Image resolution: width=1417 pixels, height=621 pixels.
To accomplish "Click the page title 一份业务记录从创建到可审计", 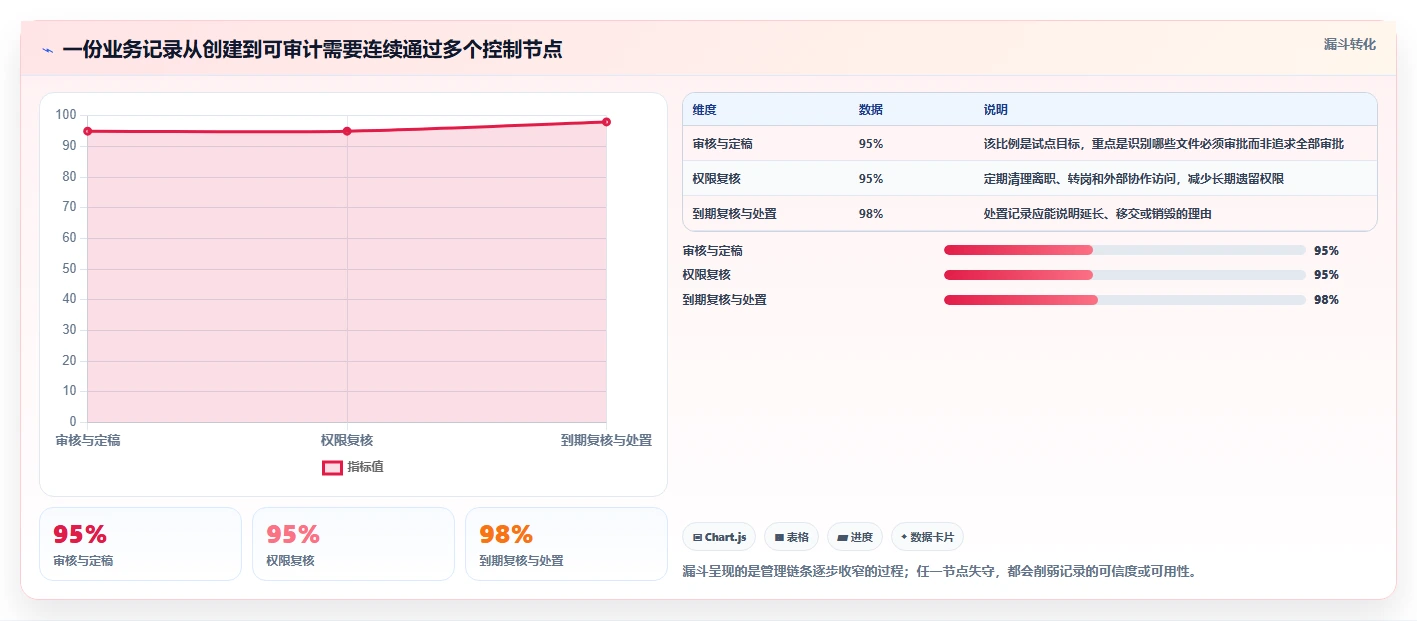I will tap(312, 50).
